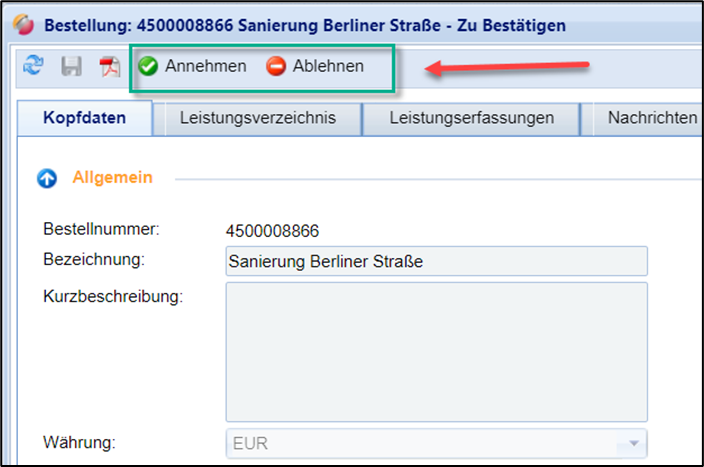The image size is (704, 467).
Task: Click the Bezeichnung text field
Action: coord(436,261)
